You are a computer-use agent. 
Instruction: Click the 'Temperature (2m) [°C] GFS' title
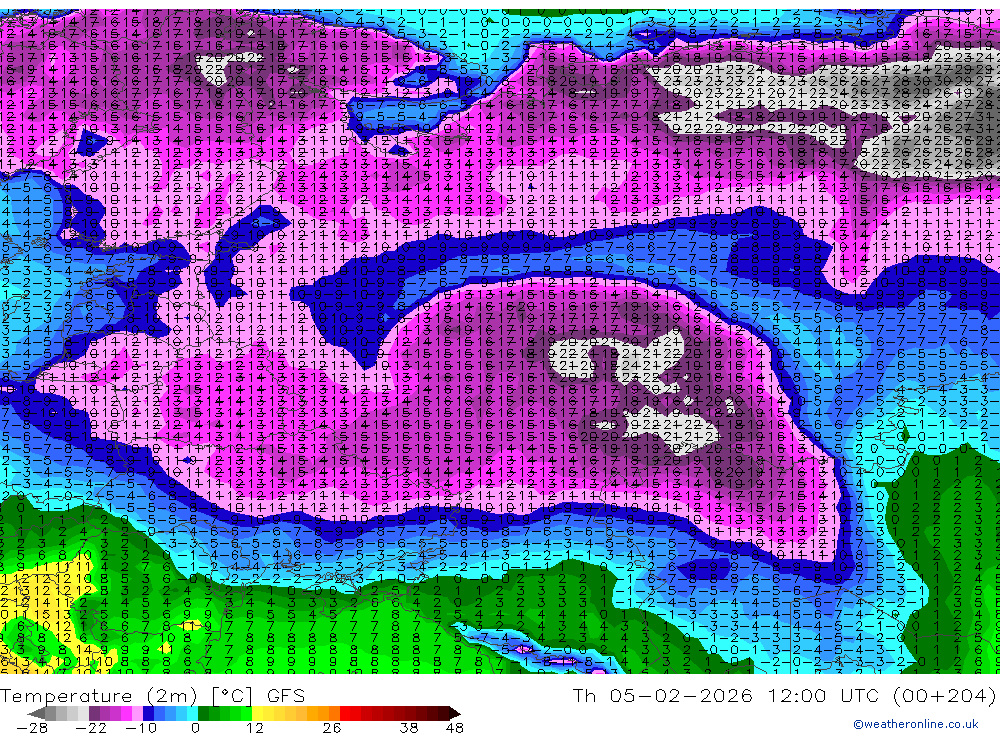coord(152,695)
